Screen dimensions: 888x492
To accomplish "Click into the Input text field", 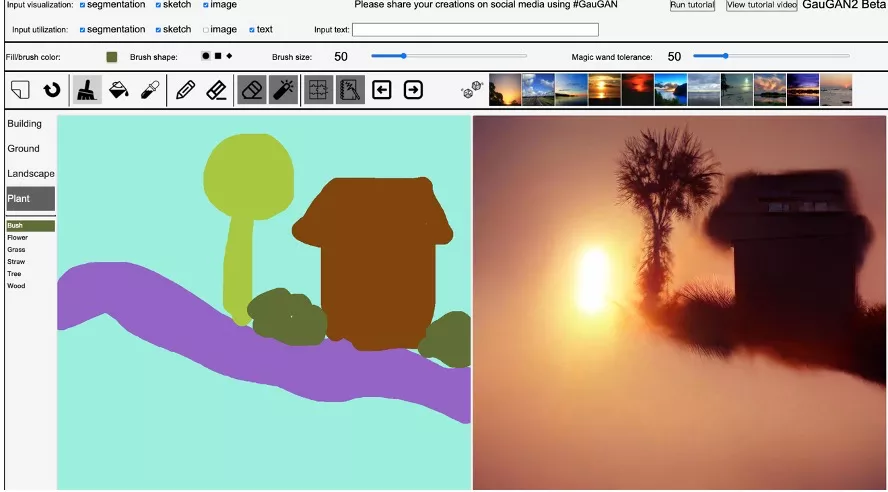I will (475, 30).
